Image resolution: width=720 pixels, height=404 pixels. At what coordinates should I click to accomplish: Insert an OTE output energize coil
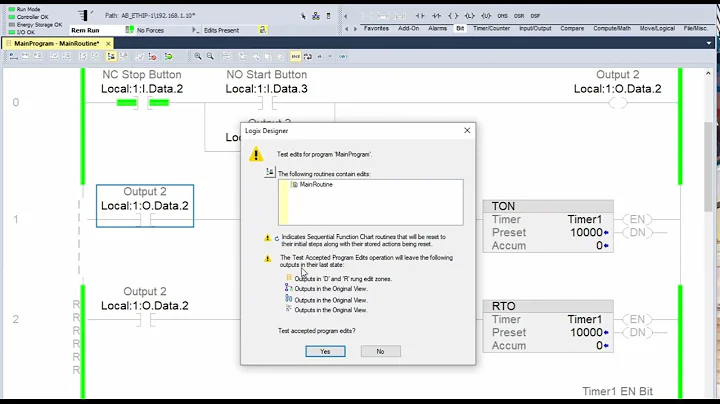click(x=453, y=16)
